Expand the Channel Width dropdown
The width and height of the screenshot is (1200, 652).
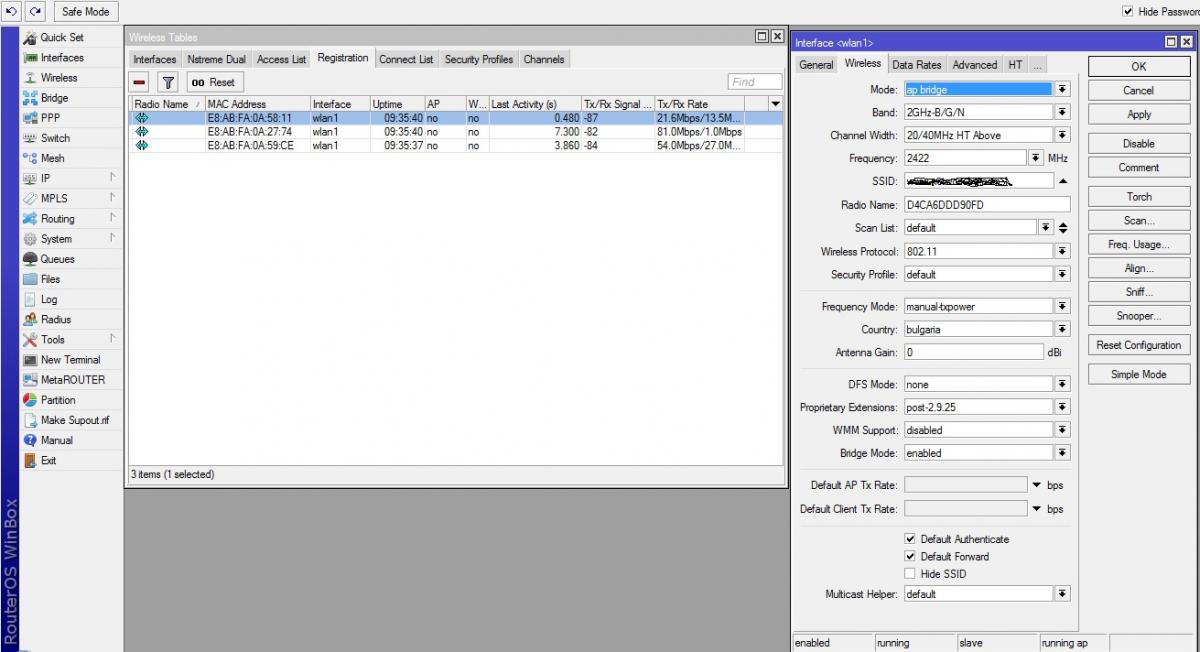tap(1062, 135)
